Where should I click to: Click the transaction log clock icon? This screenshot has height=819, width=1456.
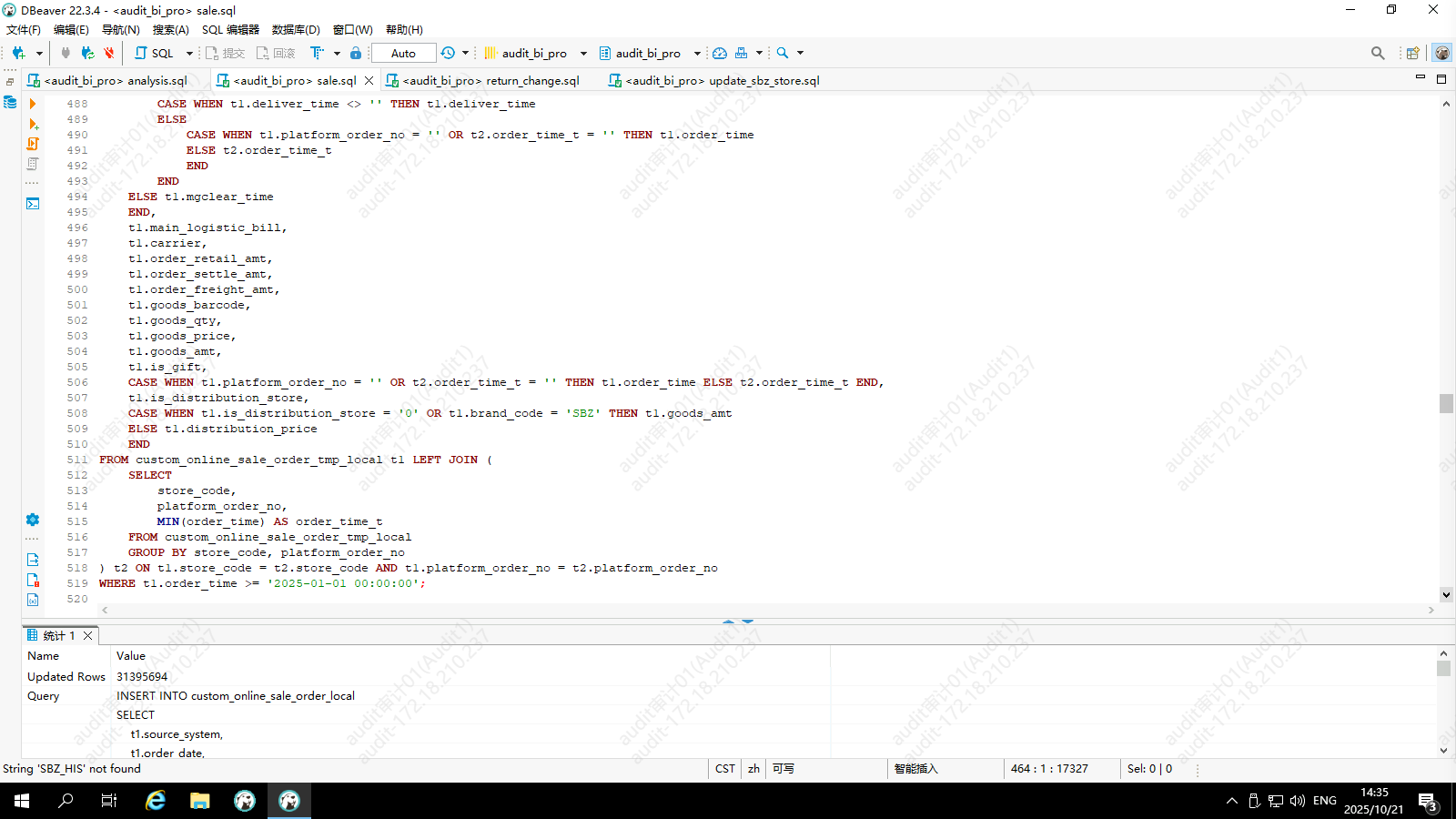(x=448, y=54)
